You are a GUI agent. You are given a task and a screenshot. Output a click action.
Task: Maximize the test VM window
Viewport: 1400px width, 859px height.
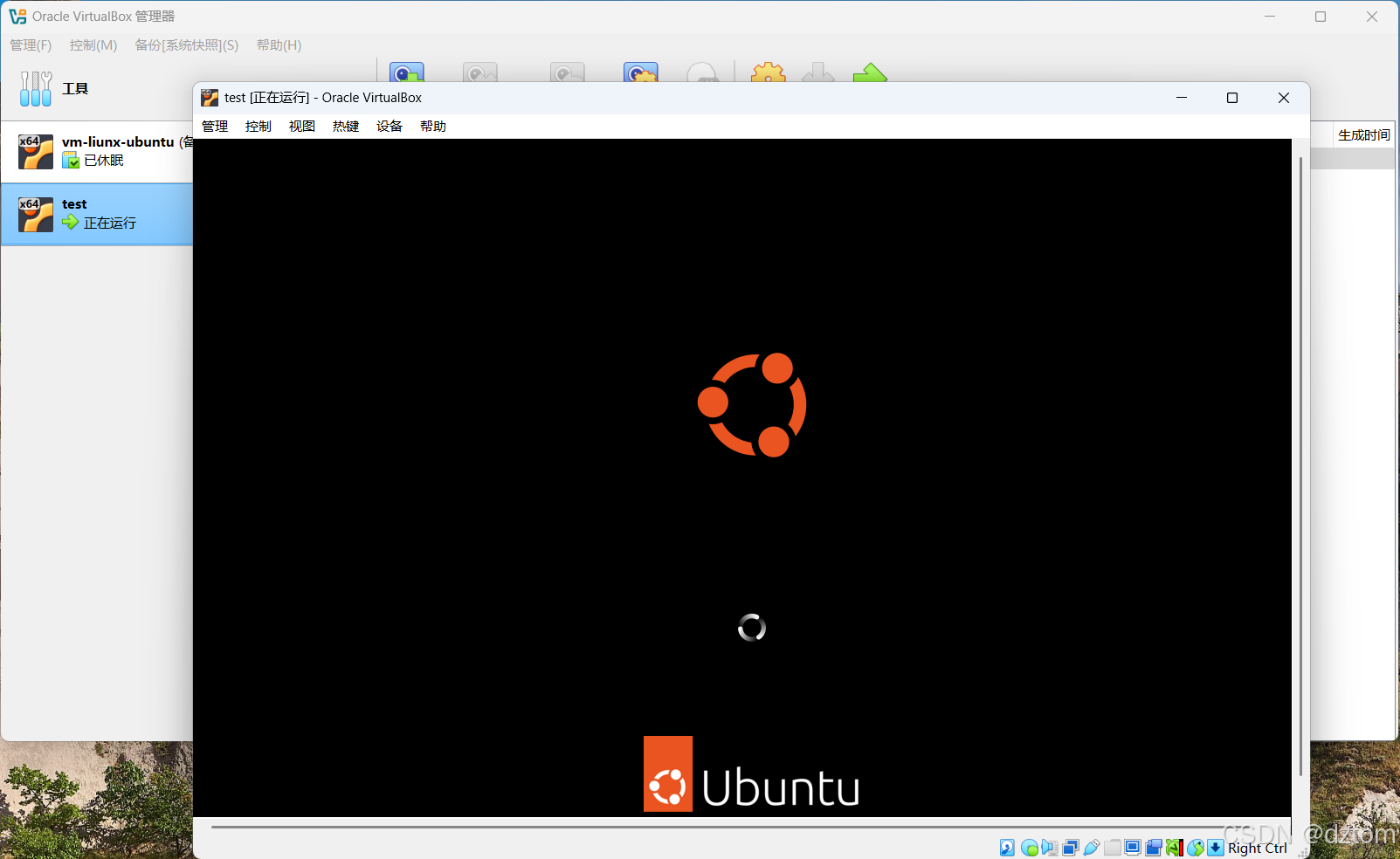point(1232,98)
